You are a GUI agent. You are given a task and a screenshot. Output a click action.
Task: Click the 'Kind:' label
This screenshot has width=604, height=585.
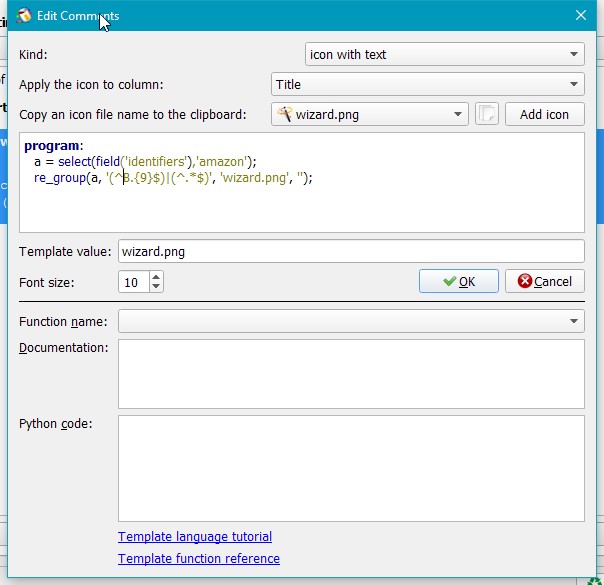[x=33, y=54]
